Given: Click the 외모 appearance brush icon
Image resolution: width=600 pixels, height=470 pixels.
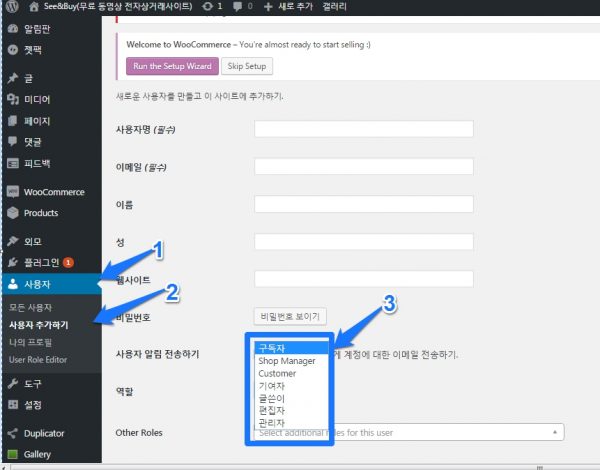Looking at the screenshot, I should tap(13, 241).
